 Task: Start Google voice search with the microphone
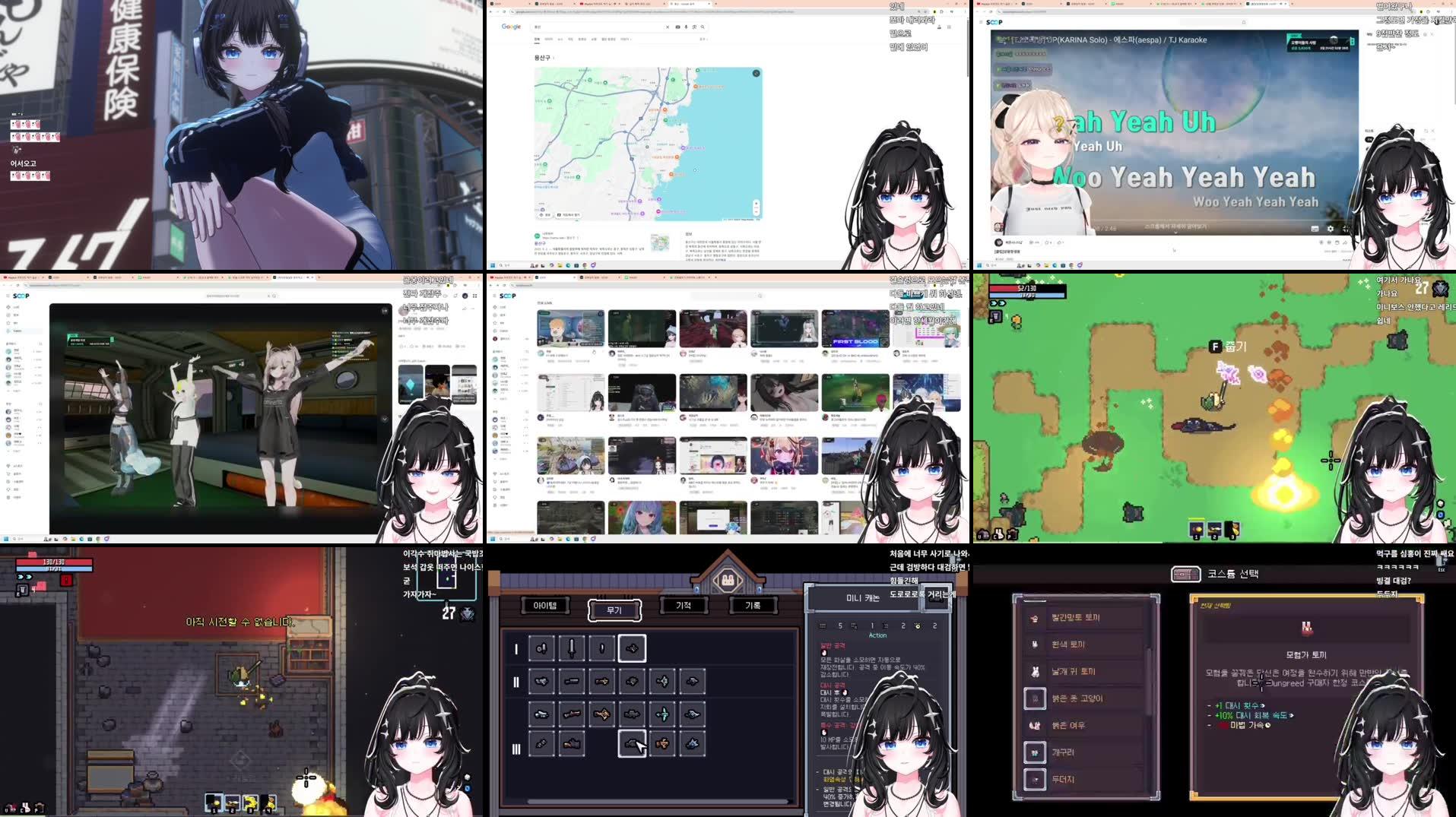click(x=685, y=27)
